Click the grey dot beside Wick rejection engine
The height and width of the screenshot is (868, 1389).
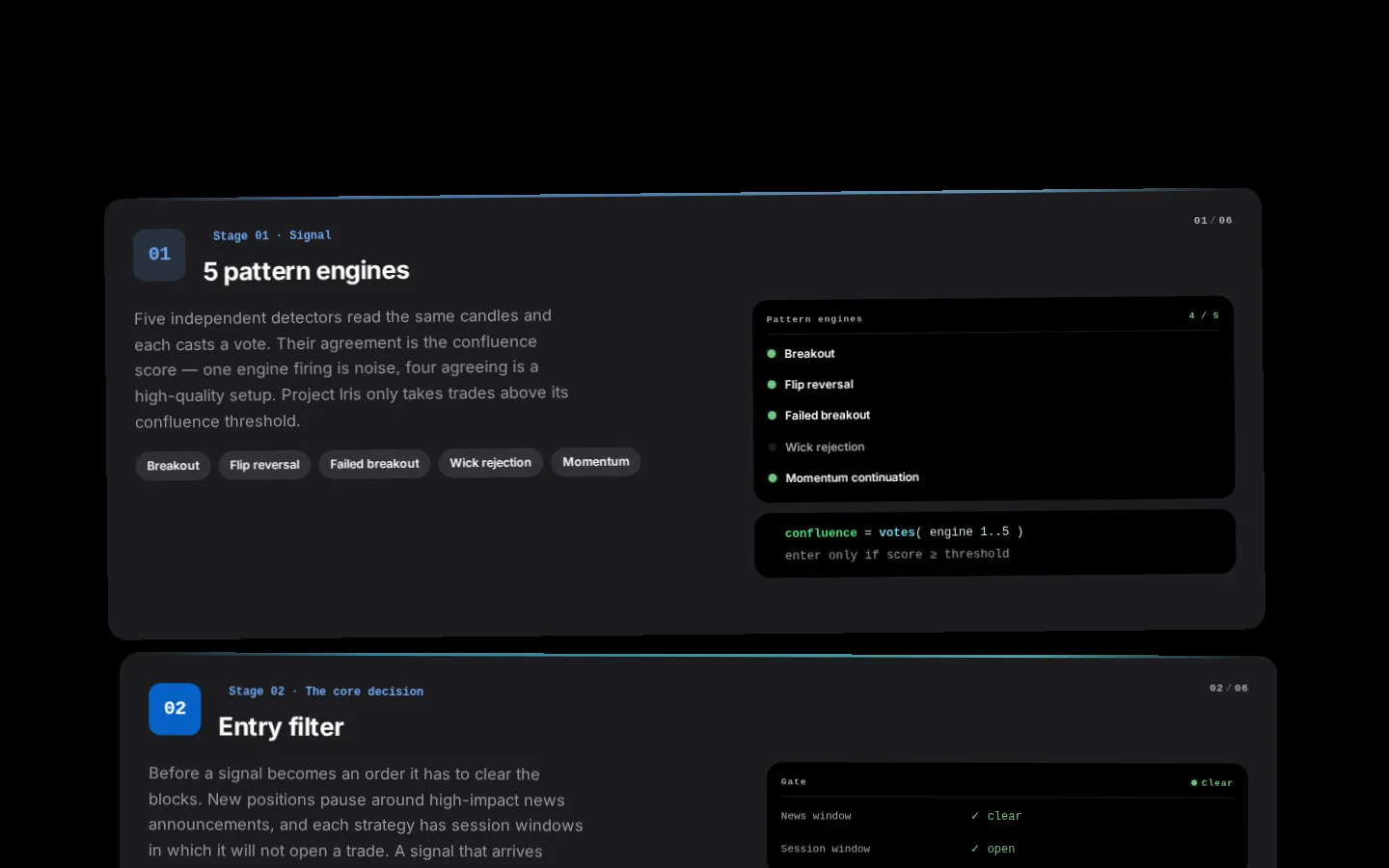773,448
